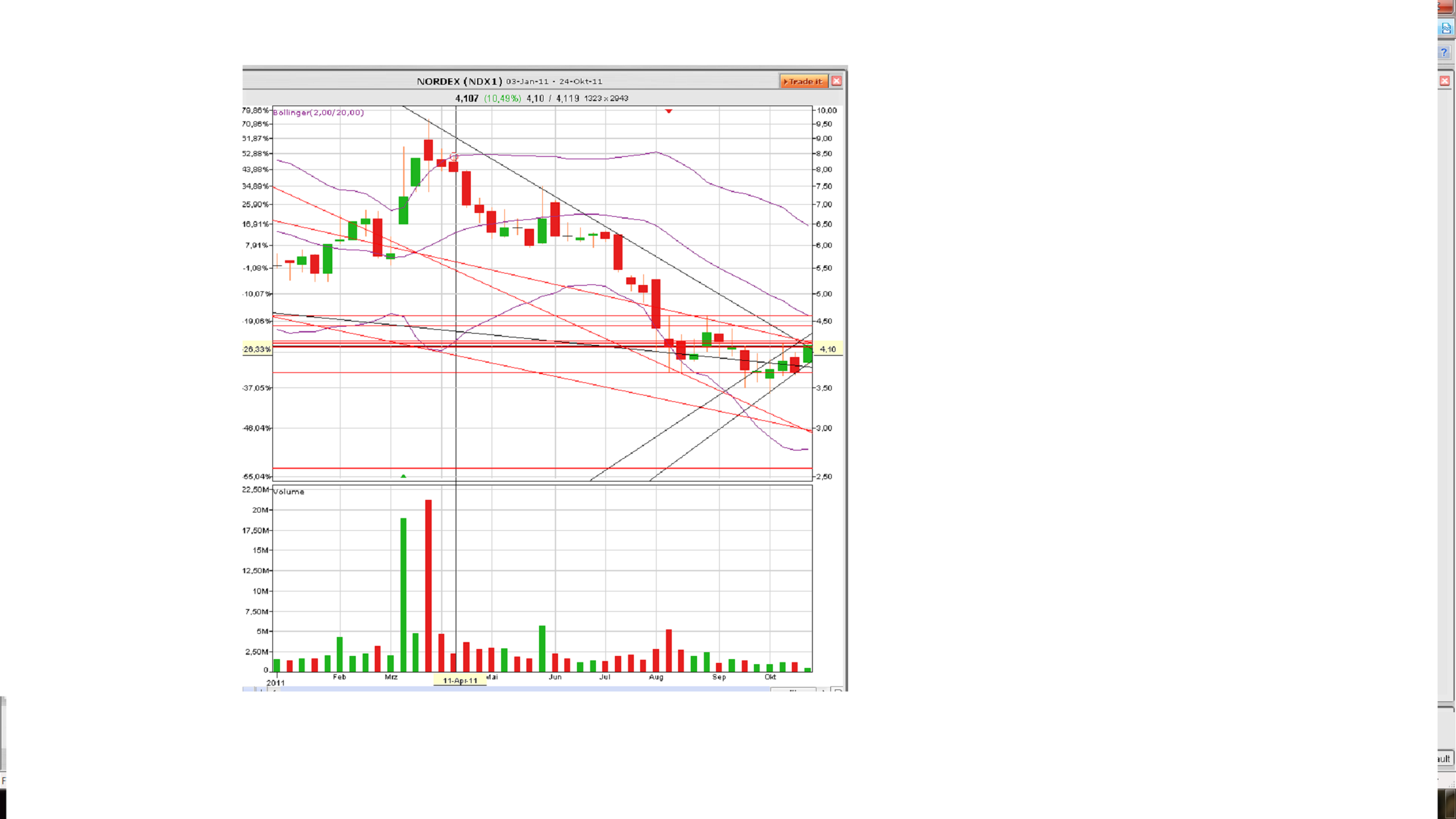This screenshot has width=1456, height=819.
Task: Click the blue question mark help icon
Action: point(1445,52)
